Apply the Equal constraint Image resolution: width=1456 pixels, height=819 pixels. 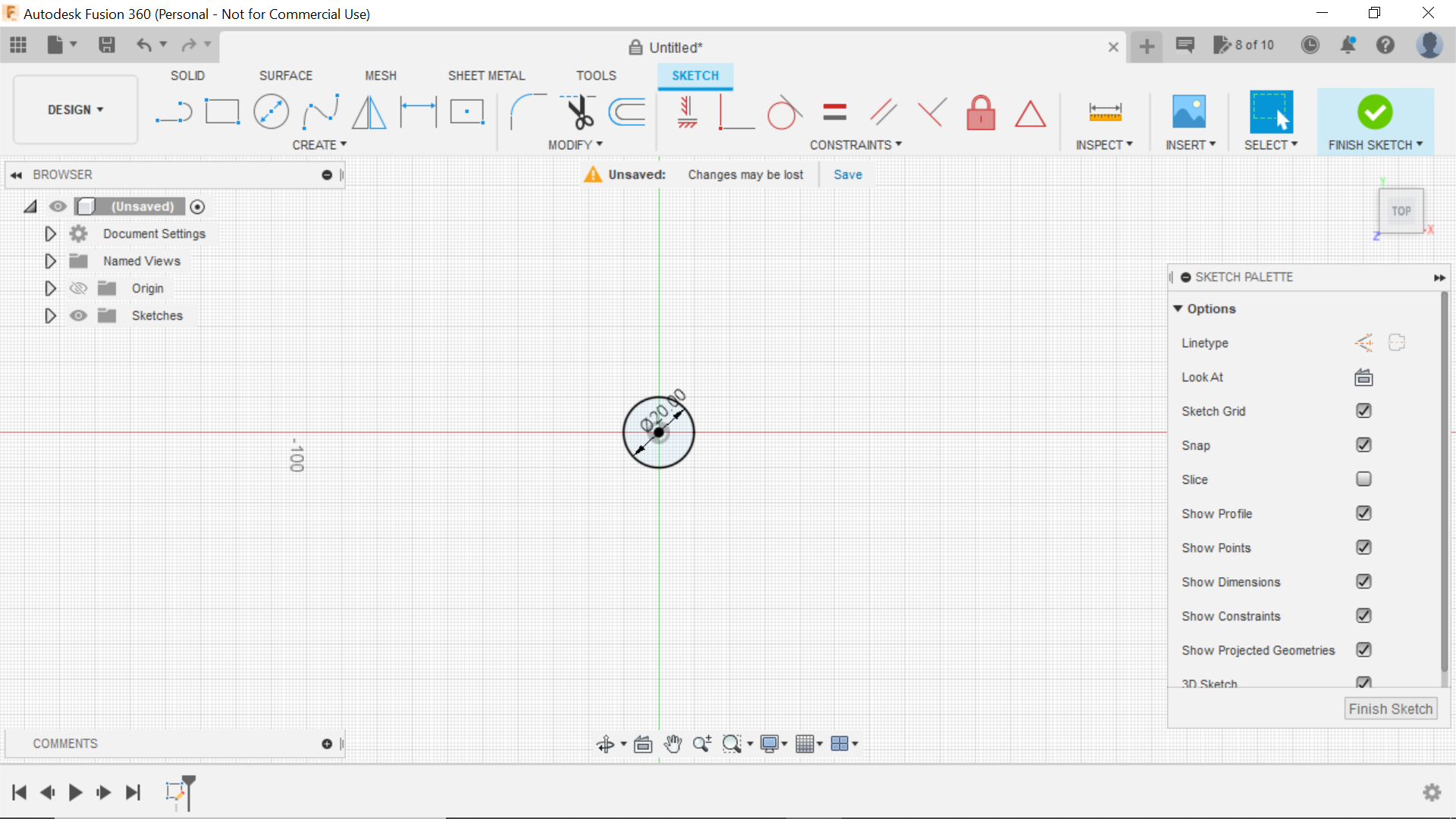tap(834, 111)
